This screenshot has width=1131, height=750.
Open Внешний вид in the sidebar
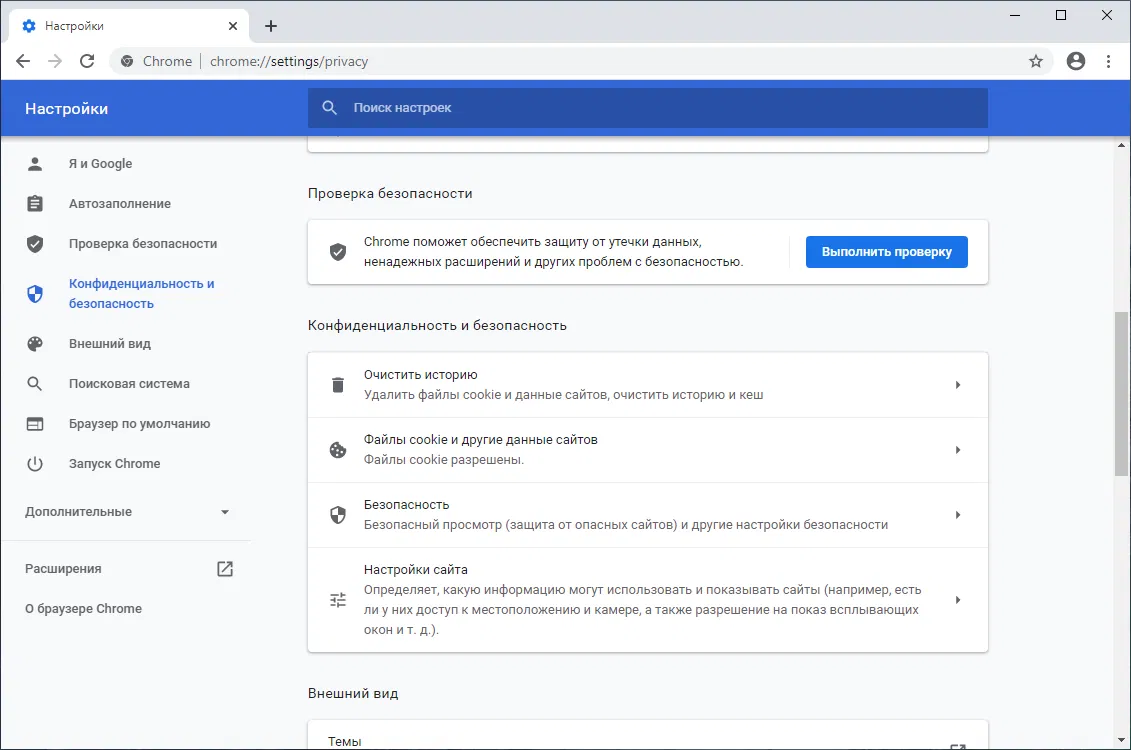click(x=110, y=344)
